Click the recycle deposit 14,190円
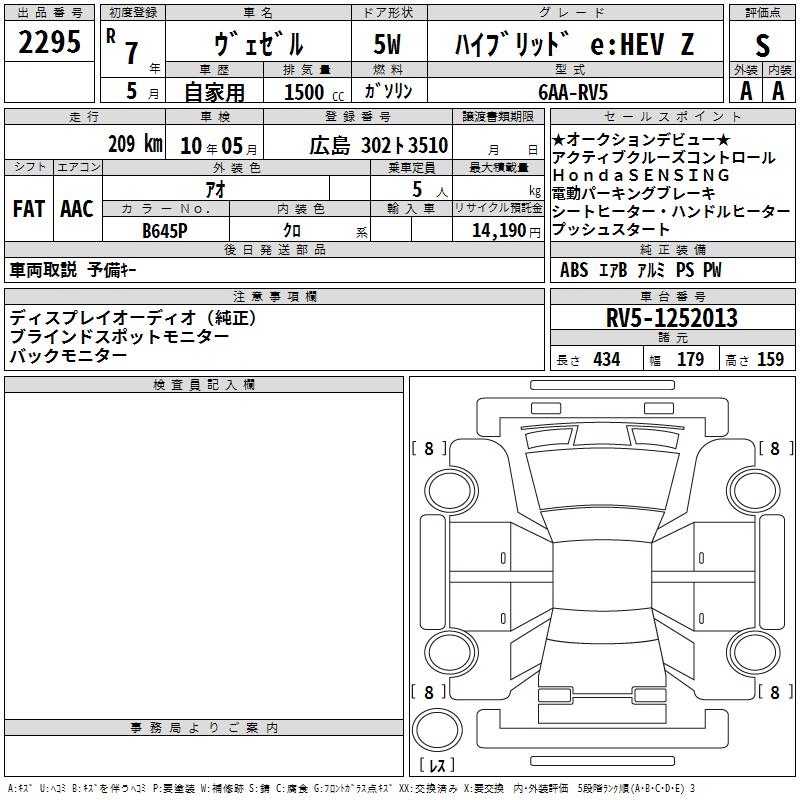Screen dimensions: 800x800 506,231
